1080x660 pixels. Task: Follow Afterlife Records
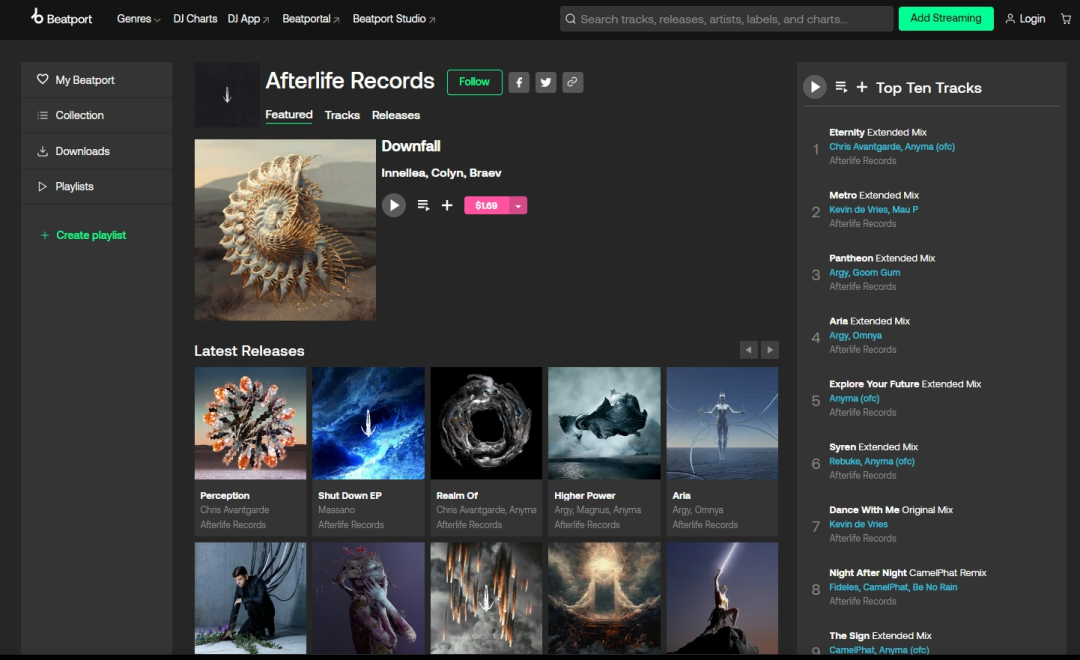point(475,82)
